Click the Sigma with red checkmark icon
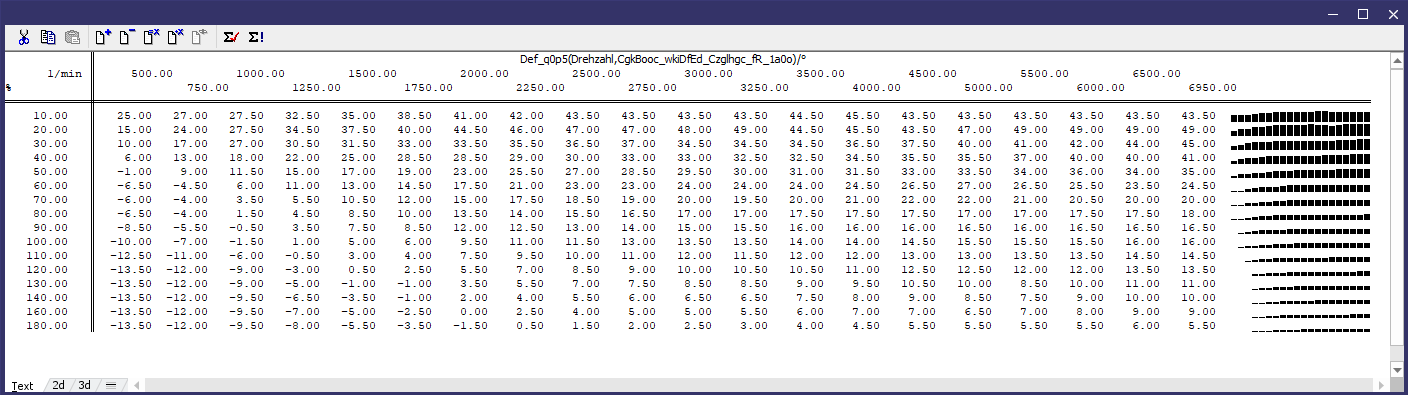 [x=231, y=38]
